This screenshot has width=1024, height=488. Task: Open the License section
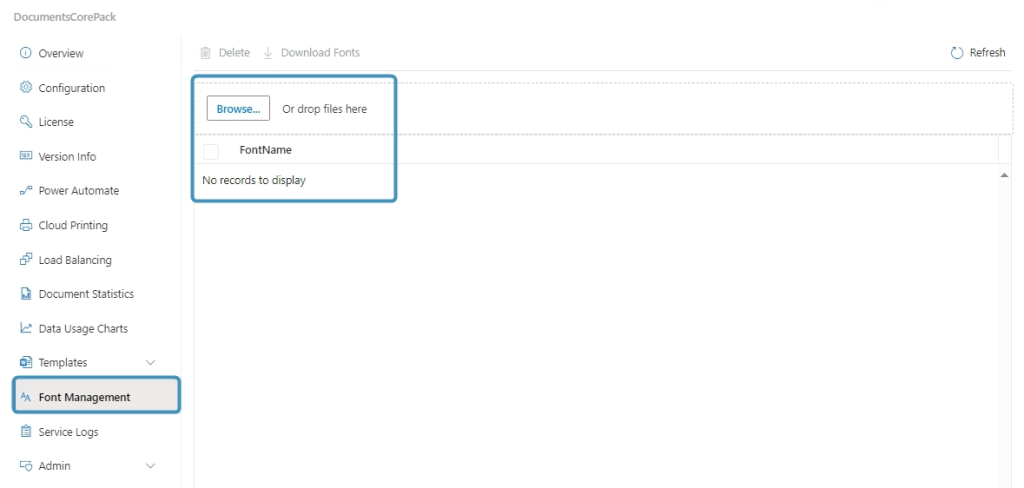pos(56,122)
